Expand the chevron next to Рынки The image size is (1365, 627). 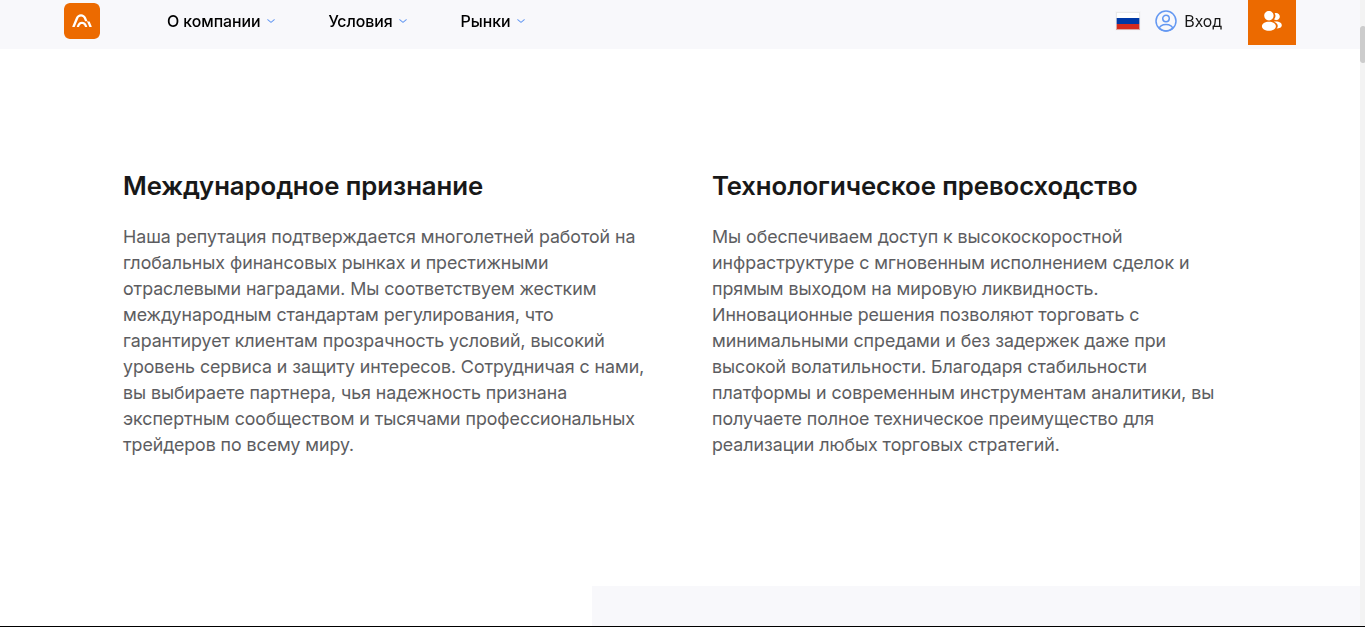click(x=521, y=21)
